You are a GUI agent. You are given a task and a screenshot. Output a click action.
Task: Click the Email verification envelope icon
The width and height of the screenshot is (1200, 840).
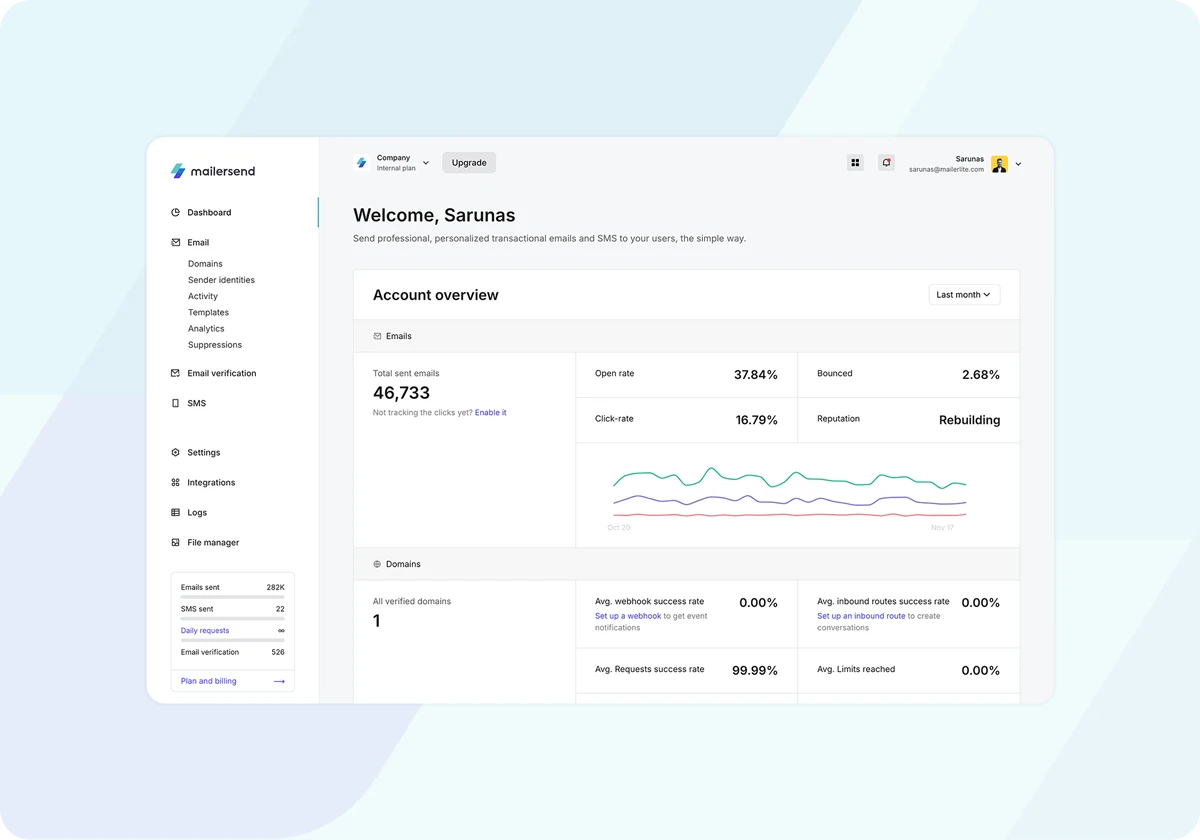click(x=176, y=373)
